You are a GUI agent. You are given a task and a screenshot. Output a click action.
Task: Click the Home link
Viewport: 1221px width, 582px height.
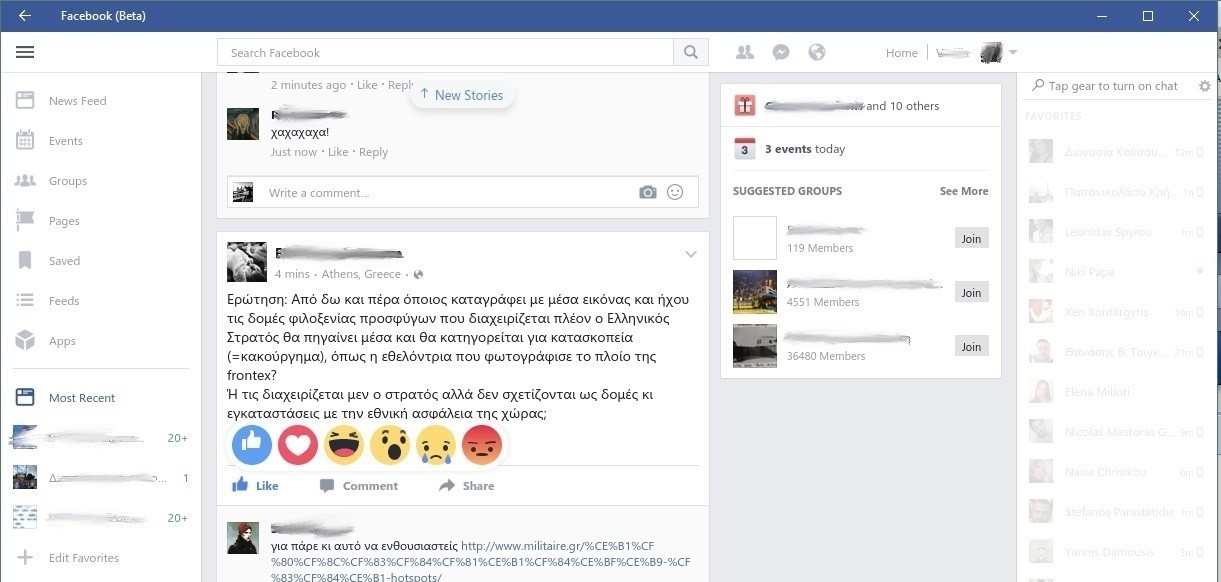click(901, 53)
